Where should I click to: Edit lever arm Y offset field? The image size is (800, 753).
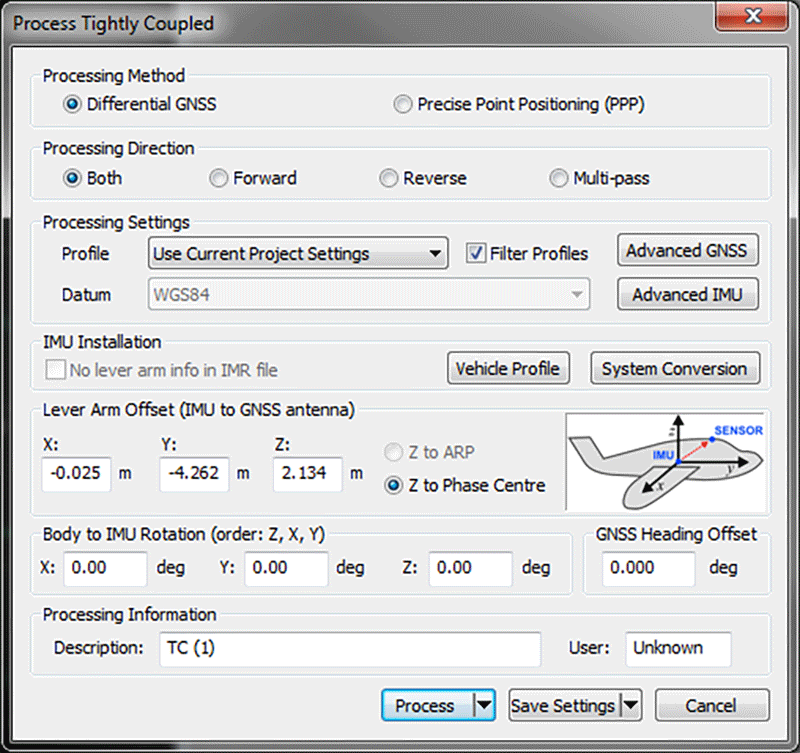tap(194, 474)
